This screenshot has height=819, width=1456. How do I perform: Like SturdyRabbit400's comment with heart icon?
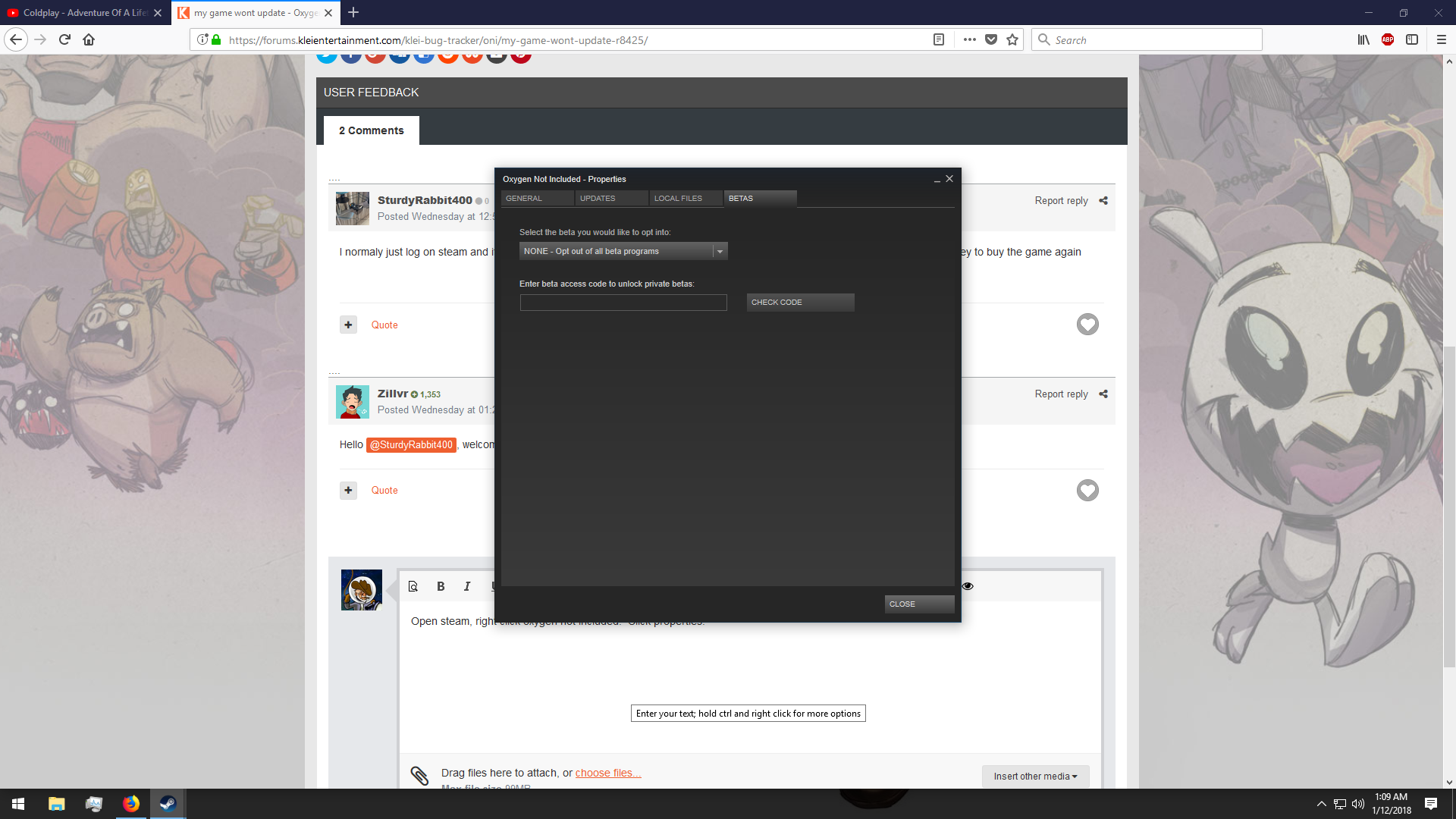pyautogui.click(x=1087, y=325)
